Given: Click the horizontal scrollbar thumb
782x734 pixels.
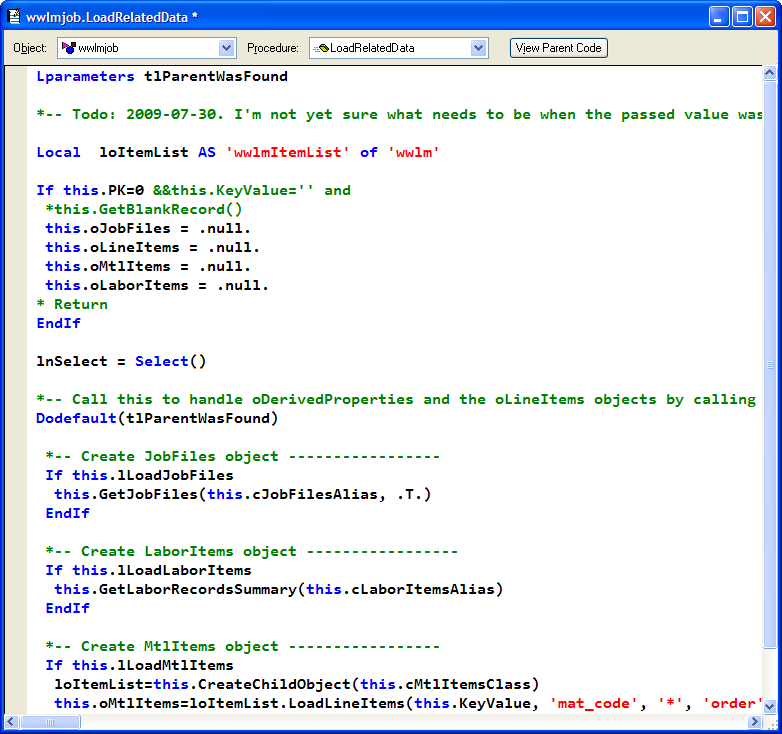Looking at the screenshot, I should click(x=50, y=722).
